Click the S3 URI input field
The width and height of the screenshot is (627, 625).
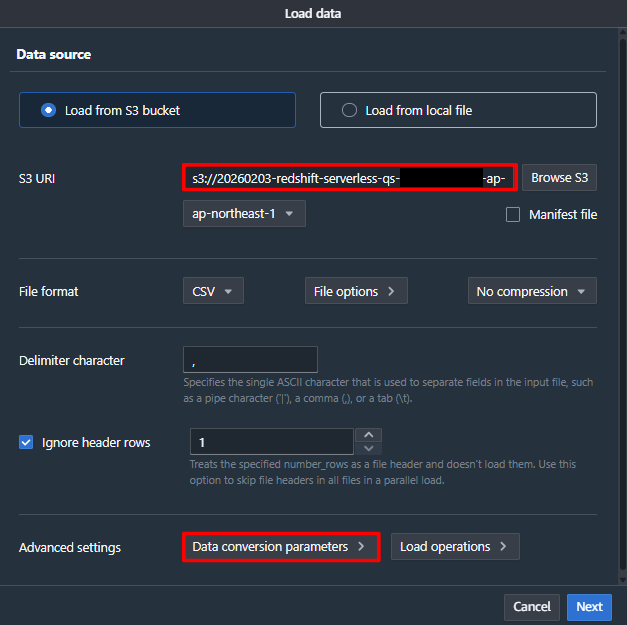click(x=350, y=178)
